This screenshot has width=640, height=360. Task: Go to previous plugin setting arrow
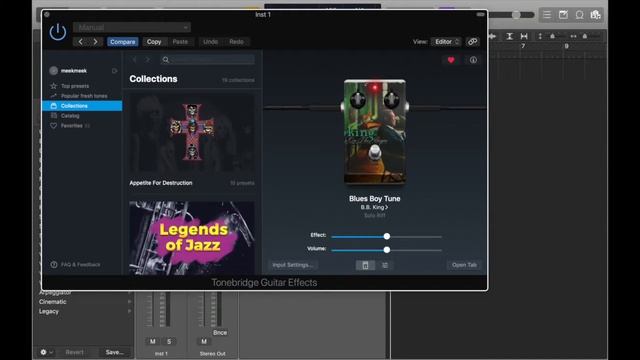[x=80, y=42]
